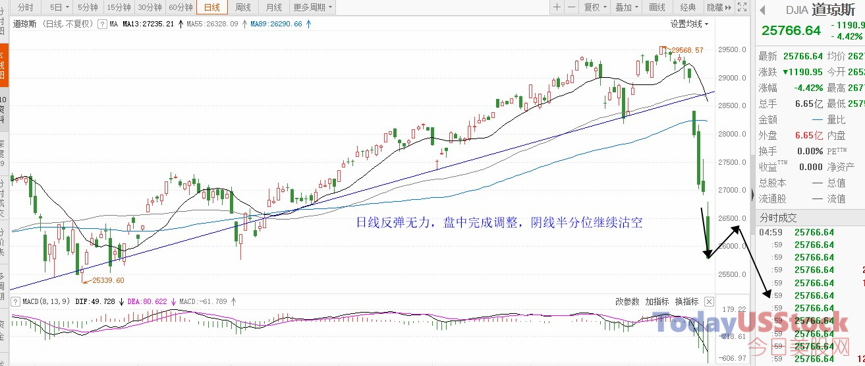Image resolution: width=865 pixels, height=366 pixels.
Task: Click the 换手 0.00% row
Action: tap(791, 151)
